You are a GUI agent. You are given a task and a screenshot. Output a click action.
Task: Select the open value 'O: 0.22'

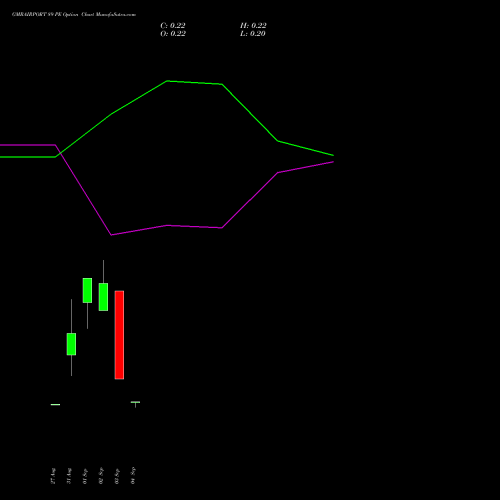coord(173,34)
